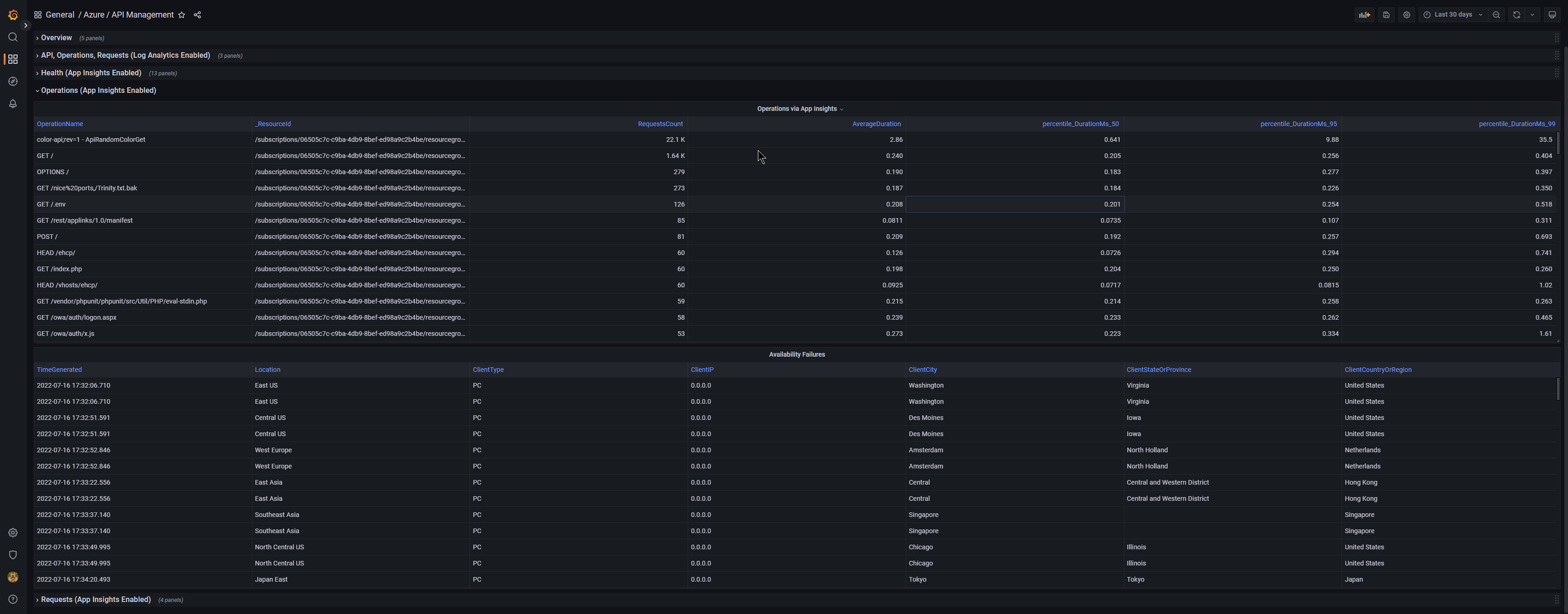Collapse the Operations (App Insights Enabled) row
Image resolution: width=1568 pixels, height=614 pixels.
pyautogui.click(x=98, y=91)
